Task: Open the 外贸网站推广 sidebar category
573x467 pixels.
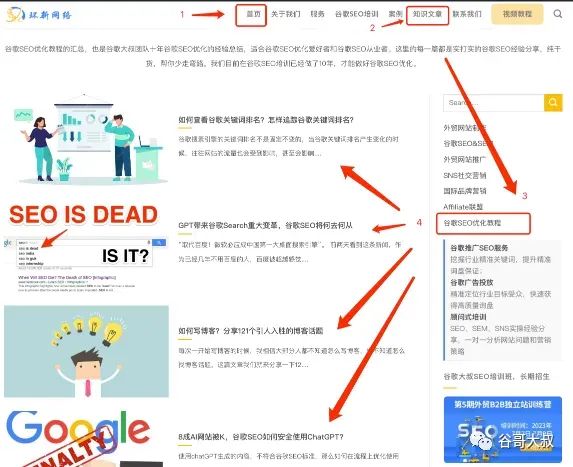Action: (x=465, y=159)
